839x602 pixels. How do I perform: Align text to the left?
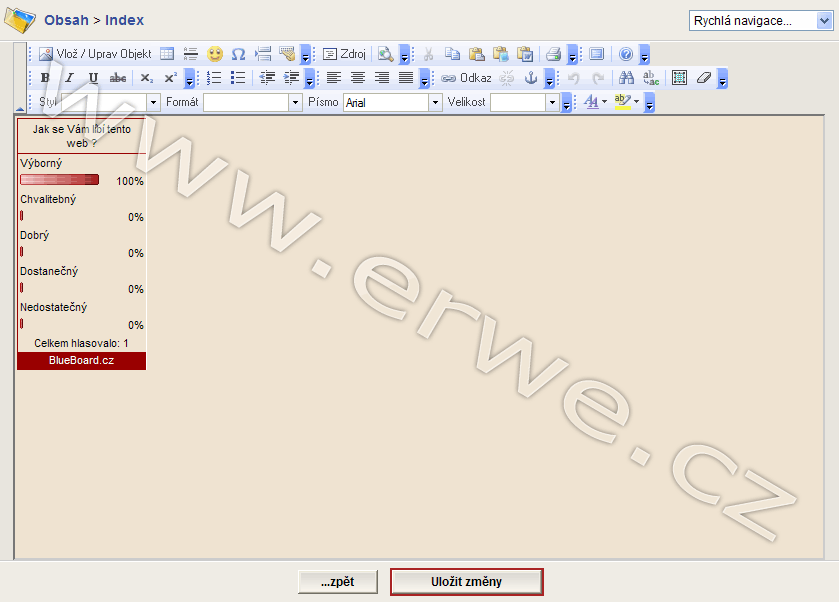pyautogui.click(x=334, y=78)
